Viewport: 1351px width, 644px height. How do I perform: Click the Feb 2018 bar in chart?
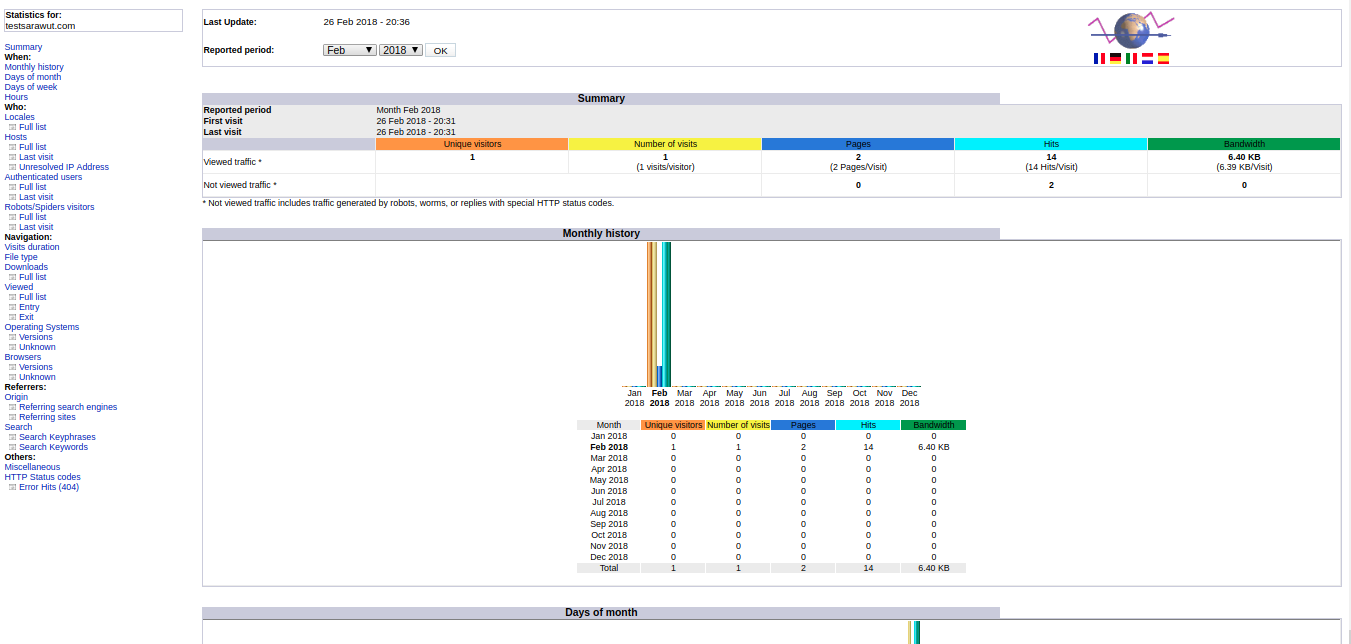pos(659,314)
